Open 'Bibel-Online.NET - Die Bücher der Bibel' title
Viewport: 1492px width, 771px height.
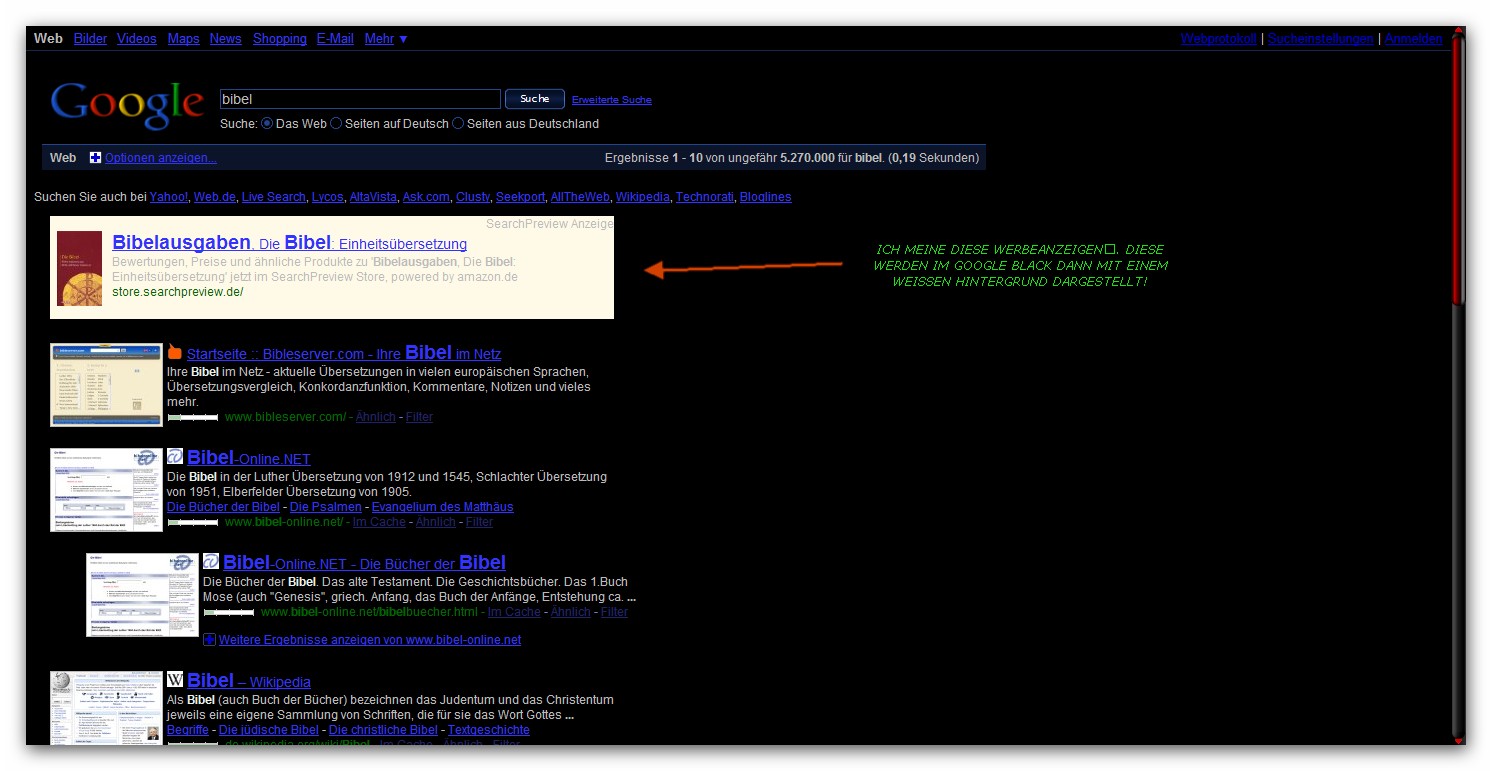tap(364, 563)
